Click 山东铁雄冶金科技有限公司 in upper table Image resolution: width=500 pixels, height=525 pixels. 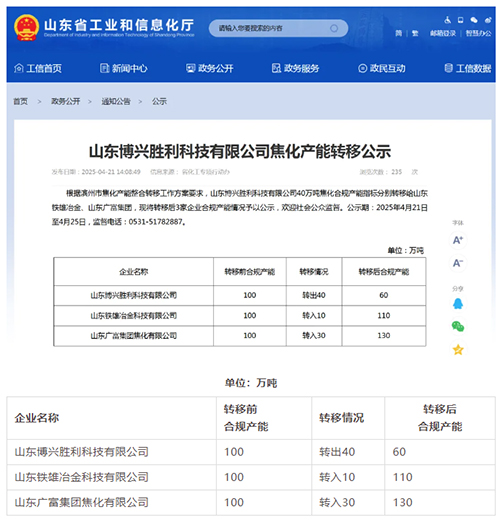(134, 315)
